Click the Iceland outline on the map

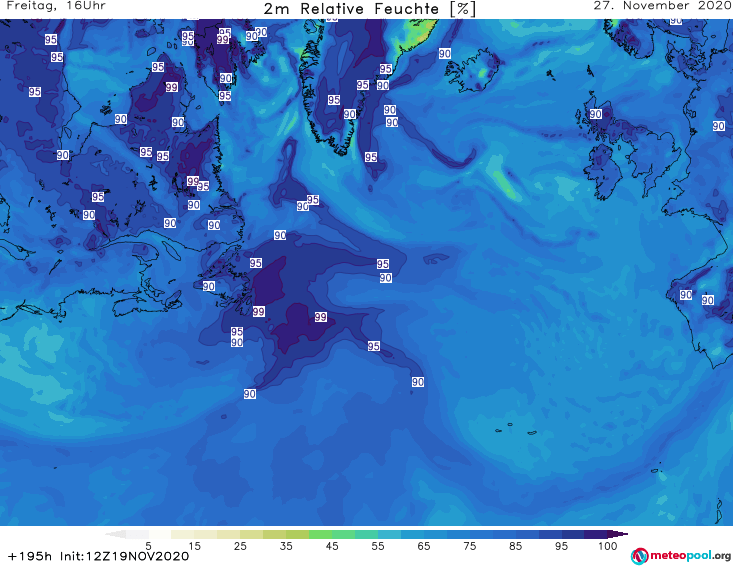click(472, 70)
